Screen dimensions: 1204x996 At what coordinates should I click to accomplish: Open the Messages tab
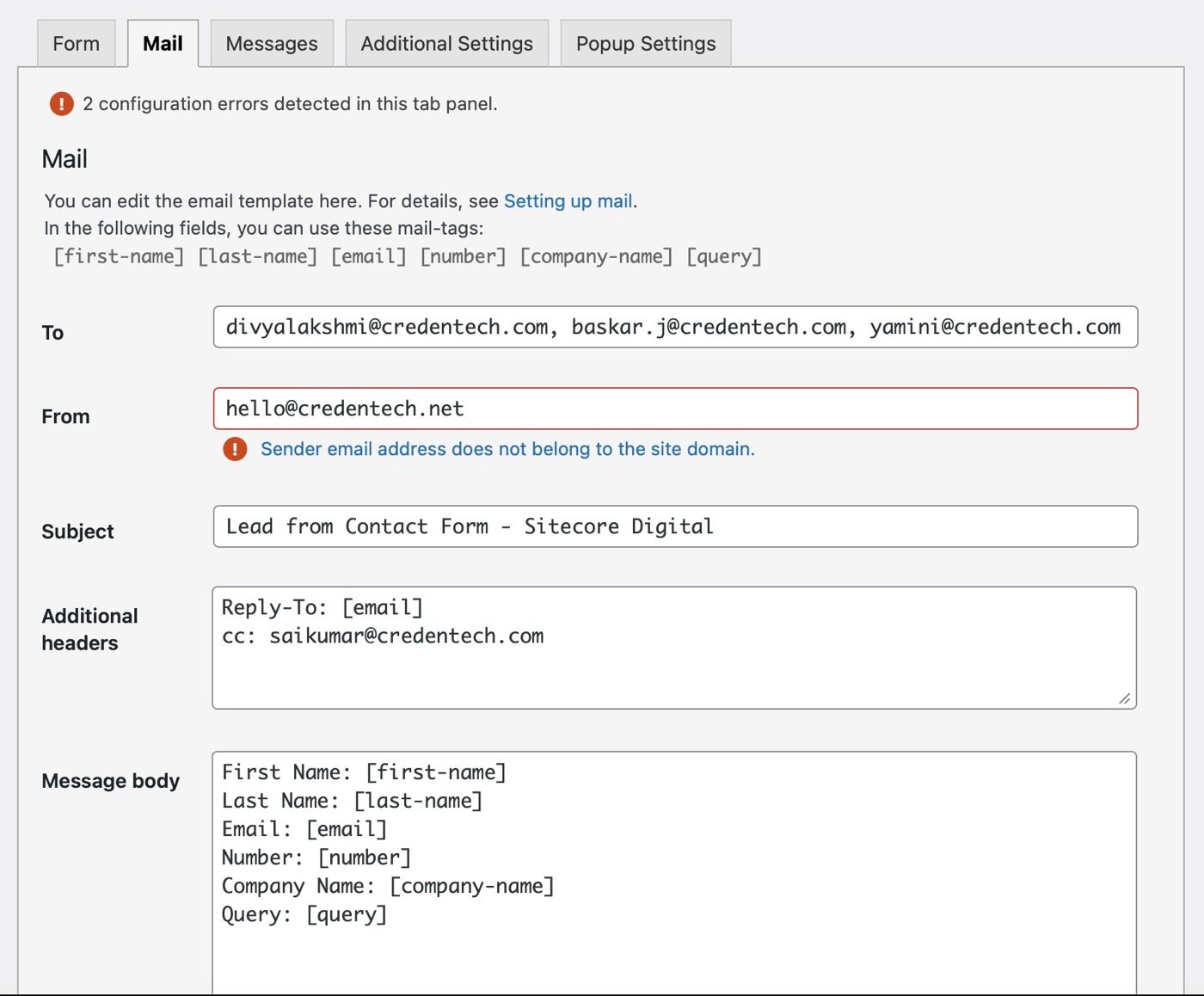coord(272,43)
